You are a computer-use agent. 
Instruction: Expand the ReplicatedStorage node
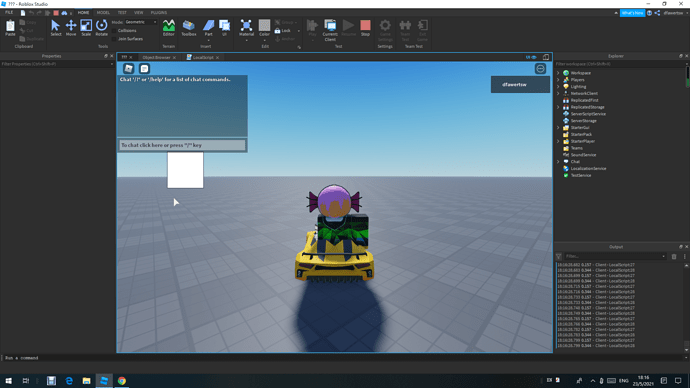click(558, 107)
